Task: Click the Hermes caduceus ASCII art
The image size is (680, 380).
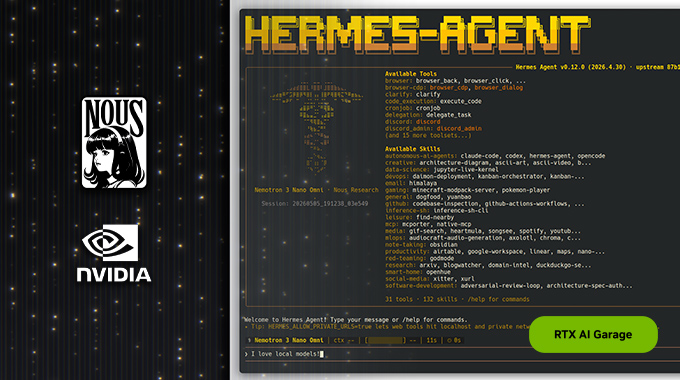Action: tap(316, 127)
